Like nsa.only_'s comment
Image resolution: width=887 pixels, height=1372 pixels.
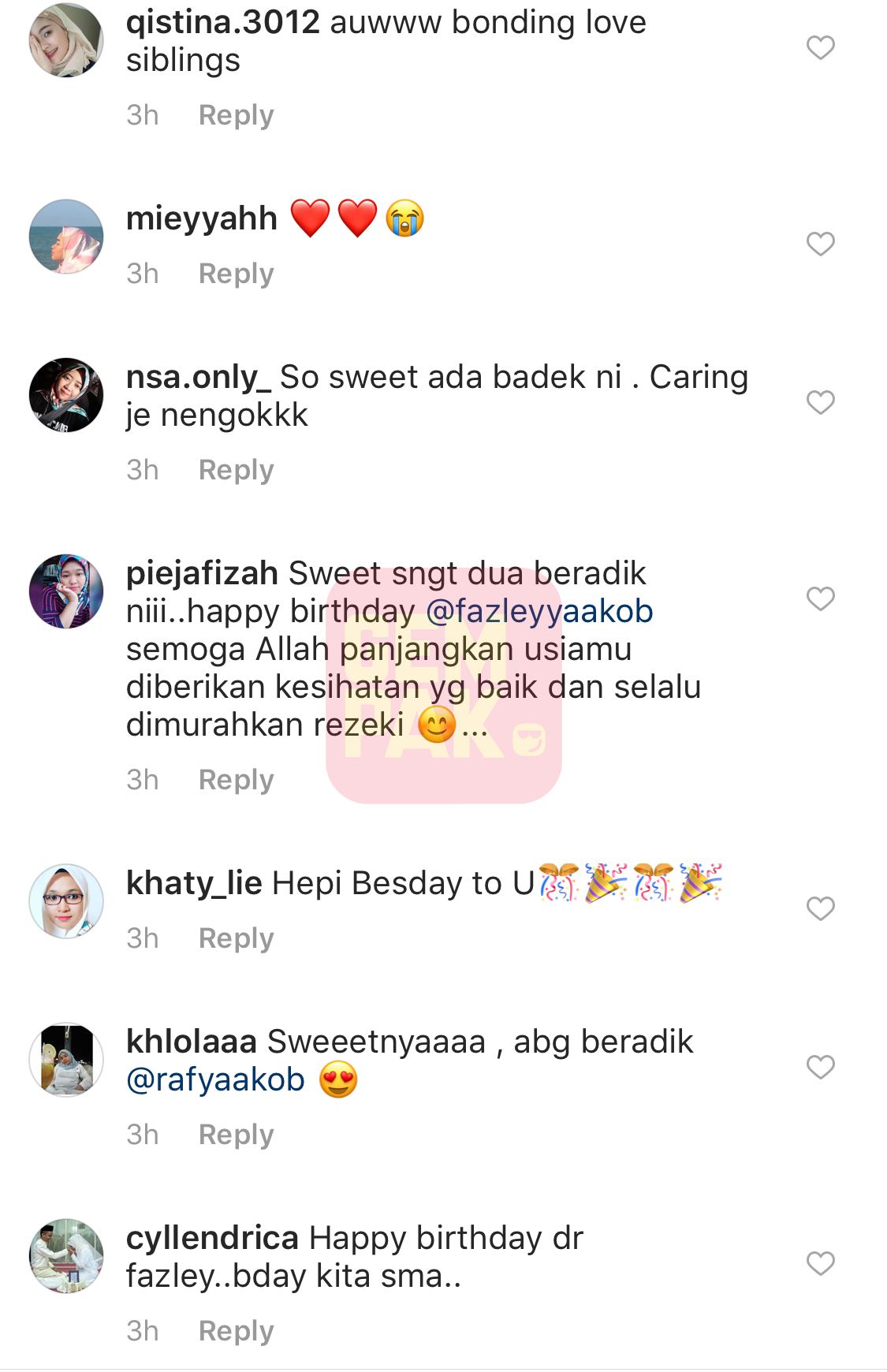(x=820, y=402)
